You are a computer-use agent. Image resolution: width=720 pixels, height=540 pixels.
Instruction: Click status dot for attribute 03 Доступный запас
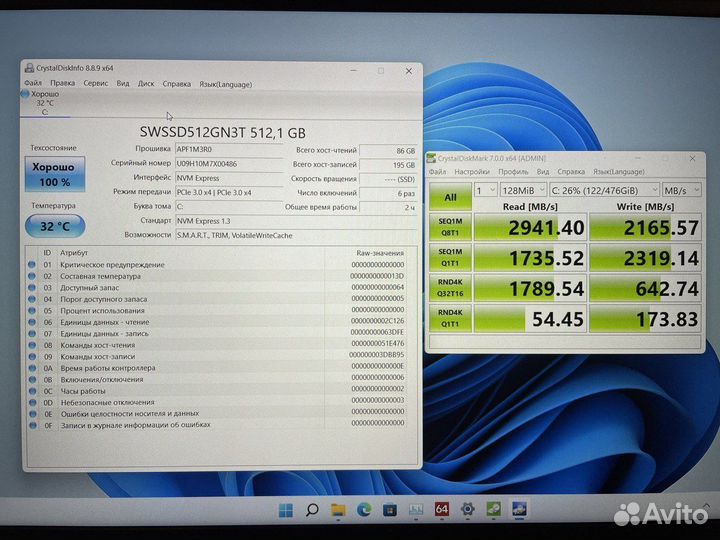coord(32,287)
